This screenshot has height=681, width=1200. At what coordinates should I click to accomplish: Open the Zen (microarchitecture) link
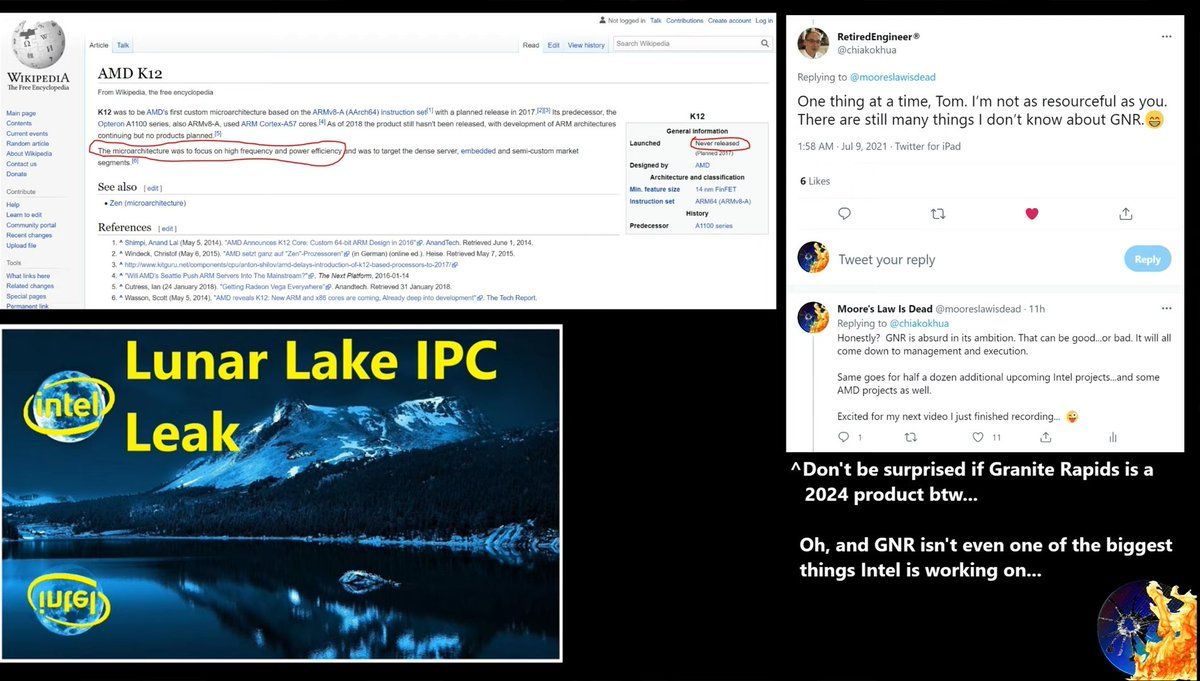coord(148,203)
